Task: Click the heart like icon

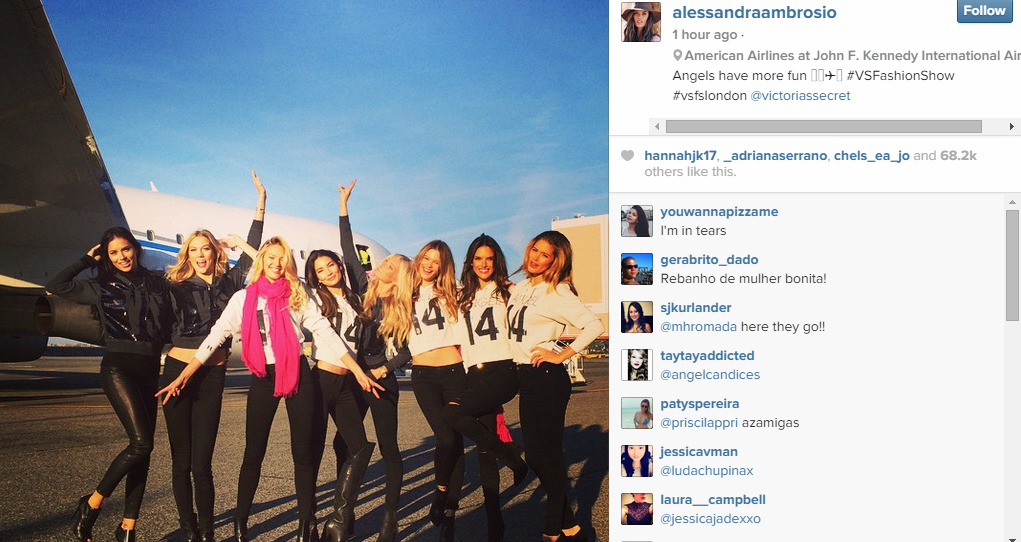Action: coord(627,156)
